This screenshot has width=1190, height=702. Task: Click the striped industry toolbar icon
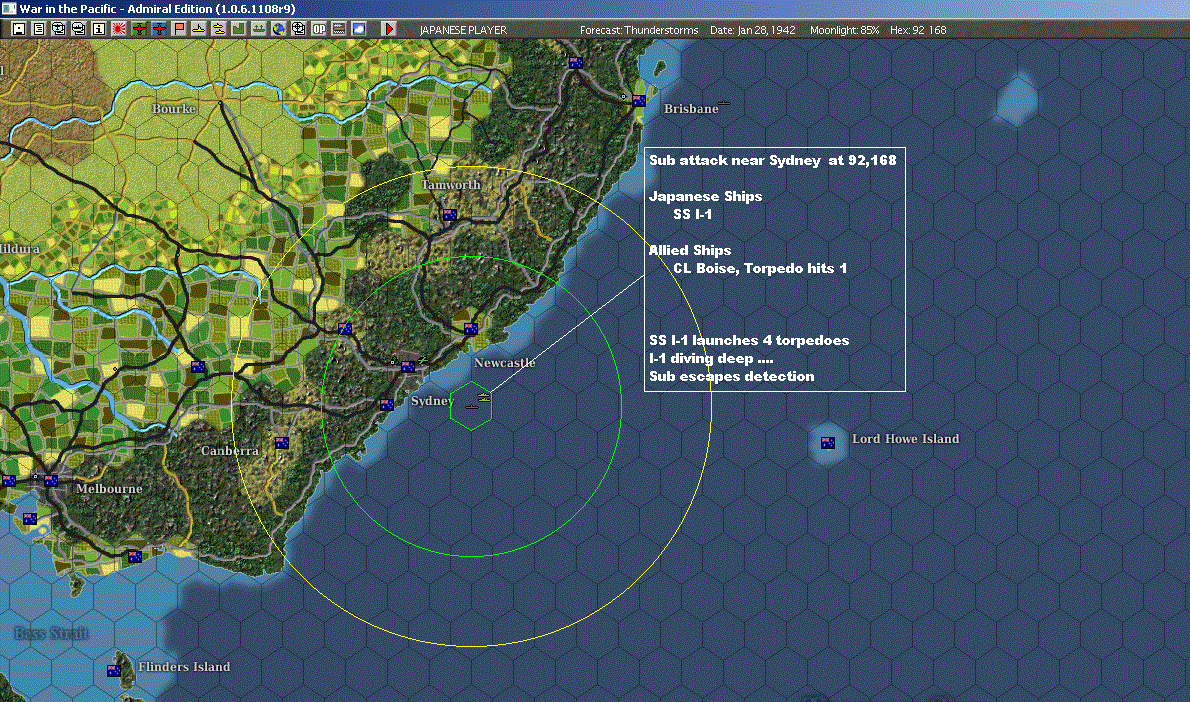[338, 29]
